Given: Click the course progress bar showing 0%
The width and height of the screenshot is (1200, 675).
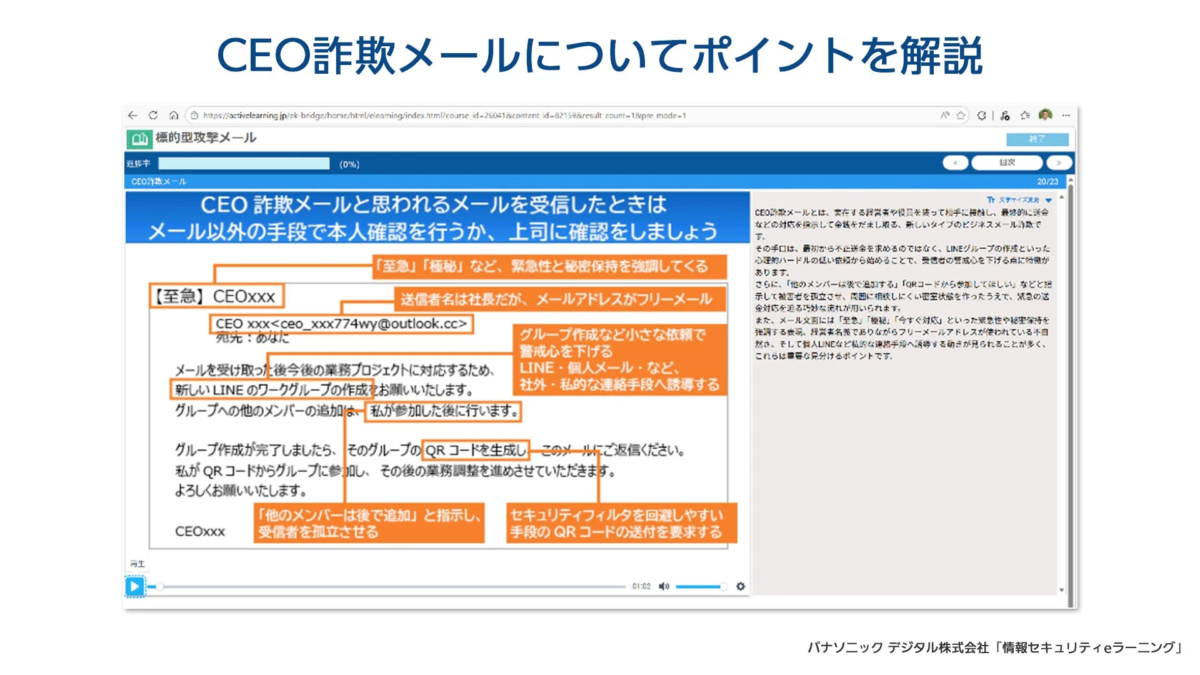Looking at the screenshot, I should tap(245, 163).
